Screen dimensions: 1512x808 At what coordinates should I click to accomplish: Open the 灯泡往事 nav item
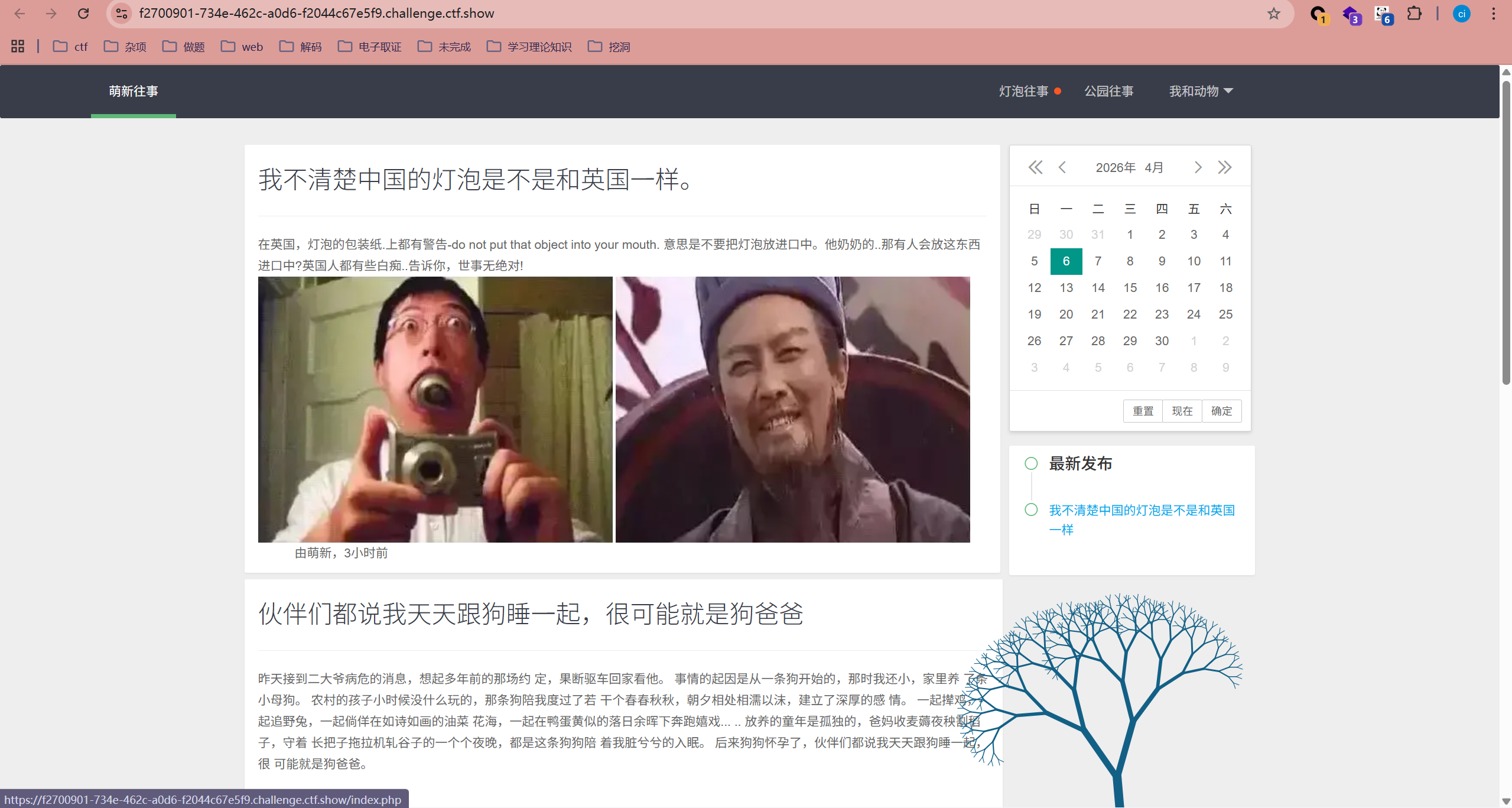pyautogui.click(x=1024, y=91)
